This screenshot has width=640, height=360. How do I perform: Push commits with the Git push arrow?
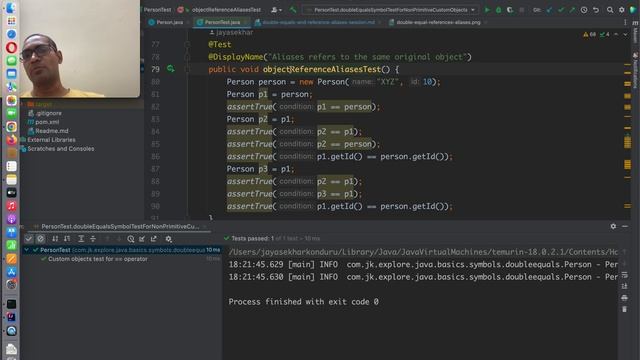[x=572, y=10]
